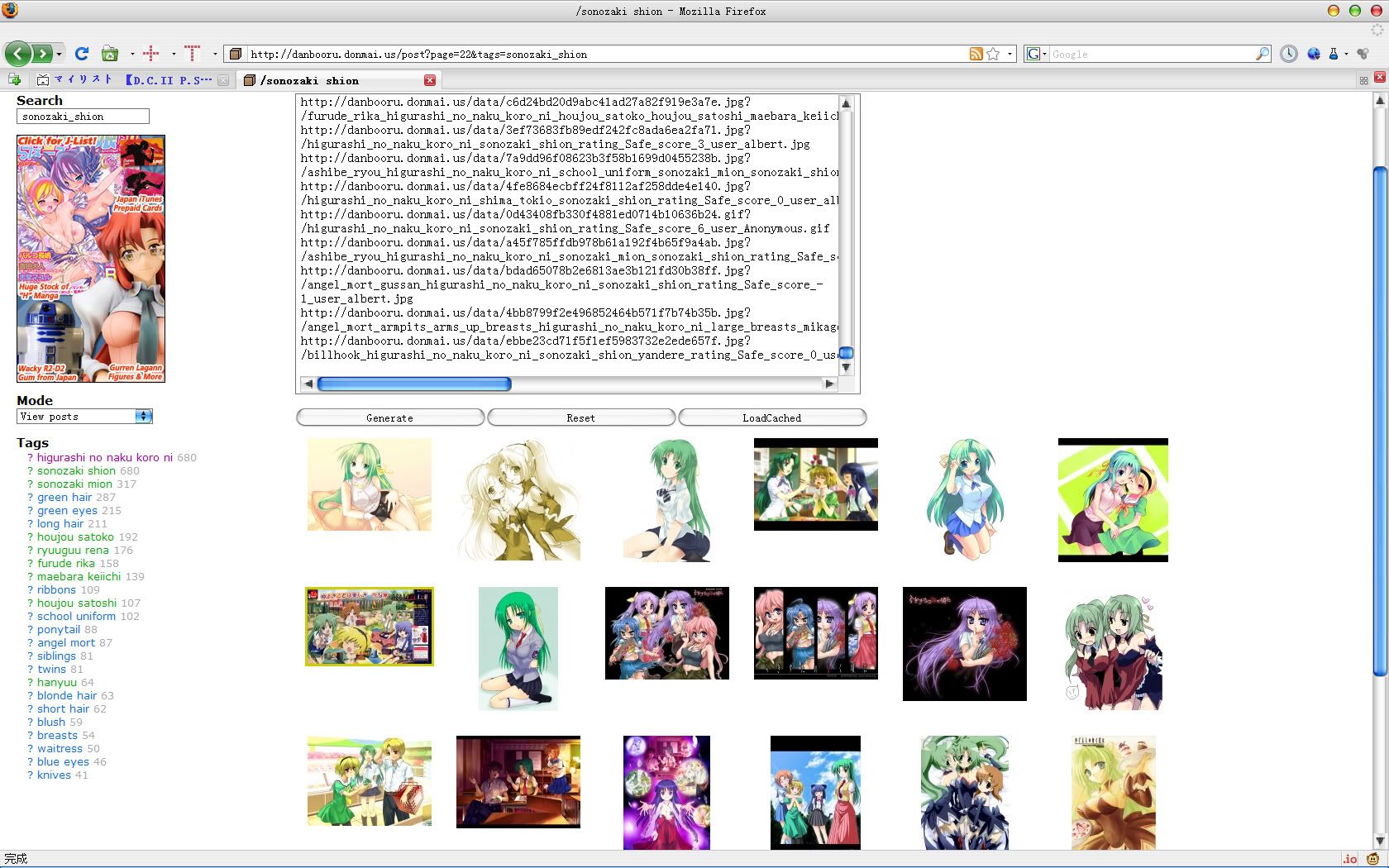Image resolution: width=1389 pixels, height=868 pixels.
Task: Click the Reset button
Action: point(581,417)
